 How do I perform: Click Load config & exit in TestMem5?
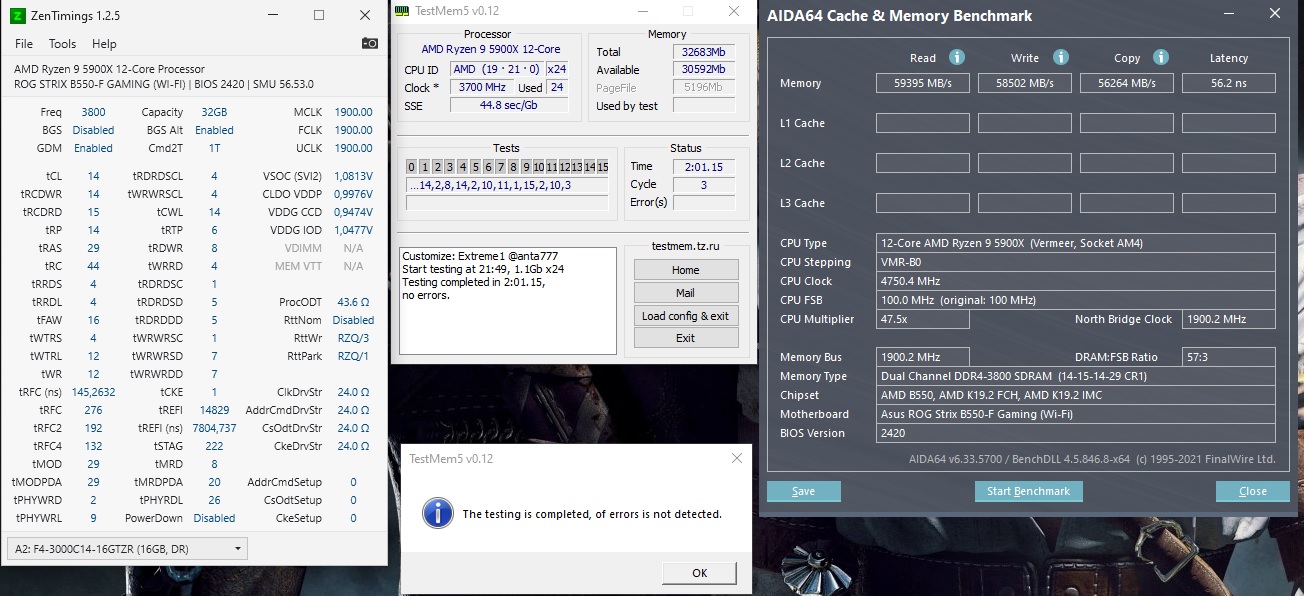(x=686, y=316)
